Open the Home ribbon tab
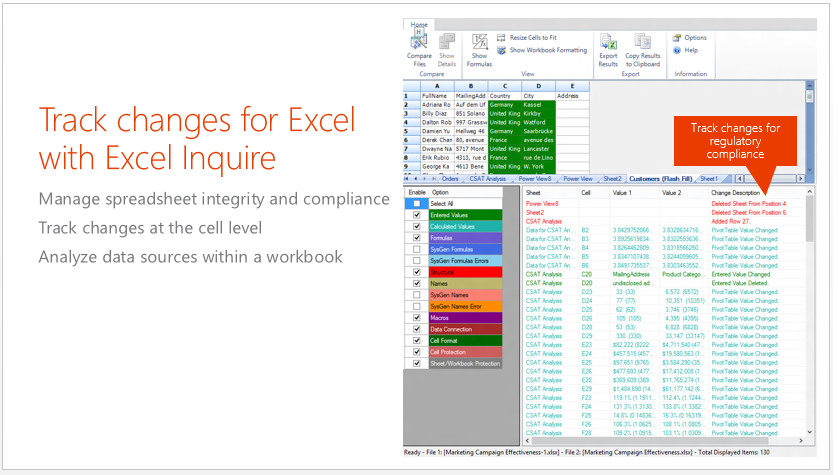 [x=419, y=24]
